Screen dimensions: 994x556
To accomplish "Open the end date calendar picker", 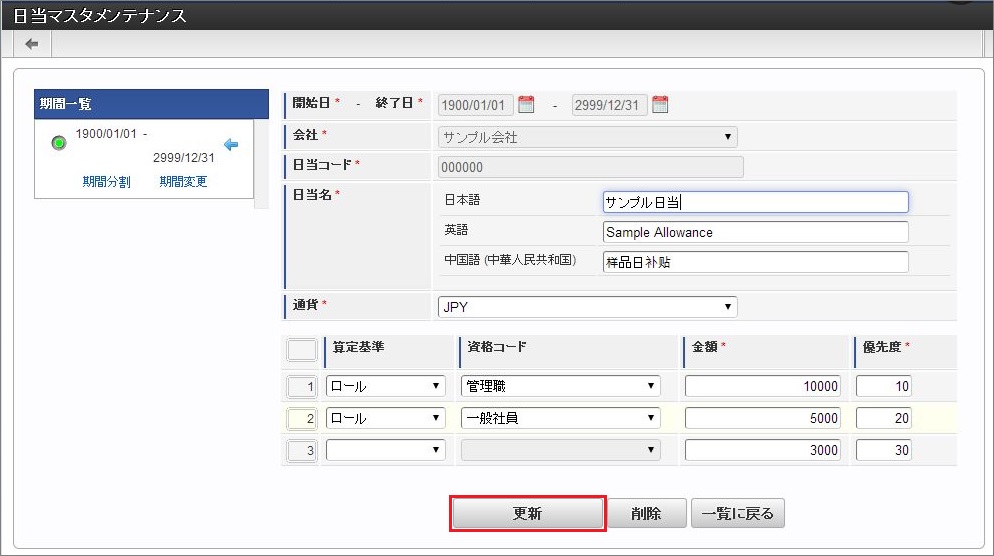I will (660, 105).
